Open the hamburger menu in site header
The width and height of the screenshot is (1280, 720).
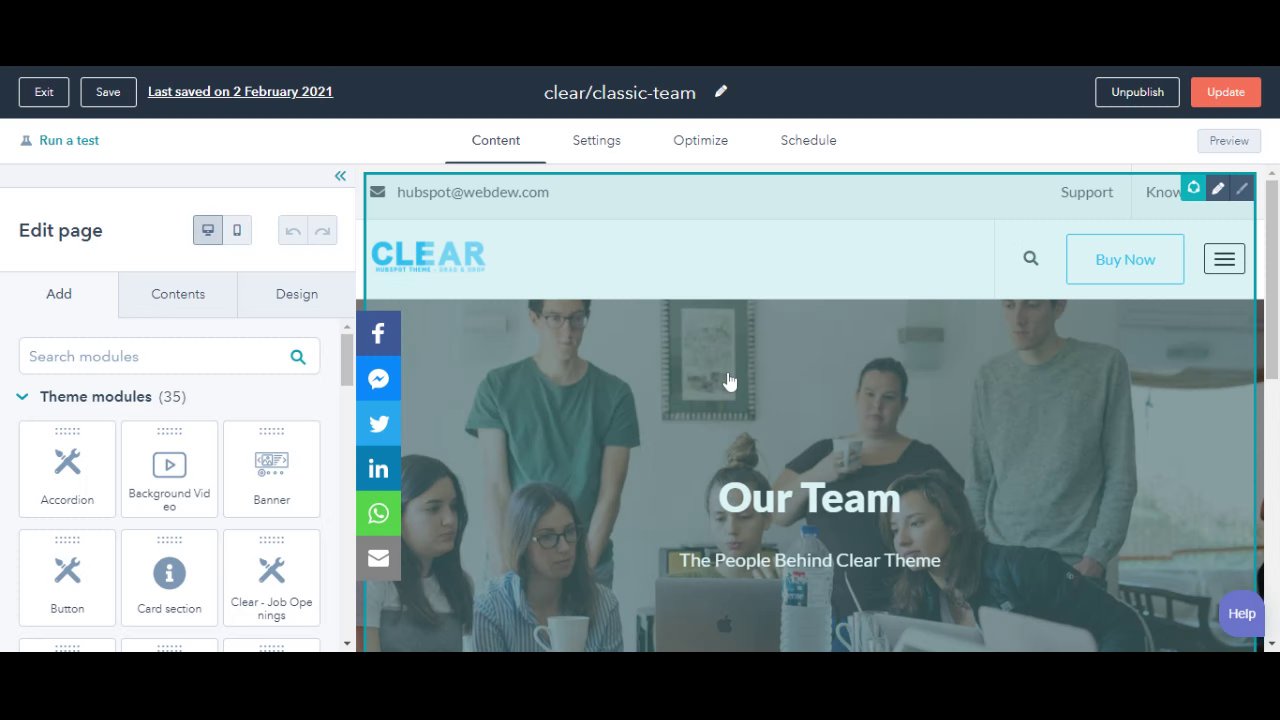tap(1224, 259)
